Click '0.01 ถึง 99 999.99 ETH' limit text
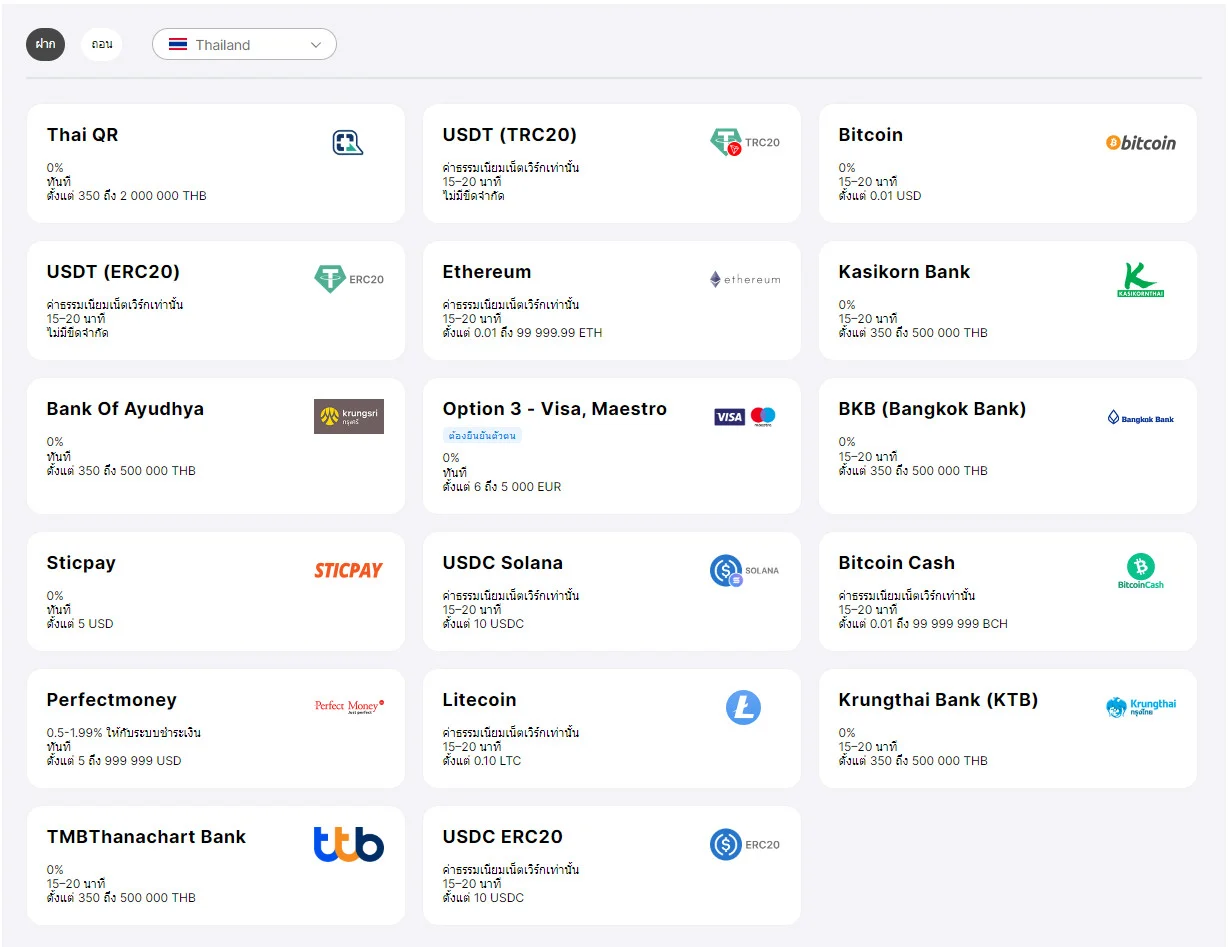 click(538, 333)
